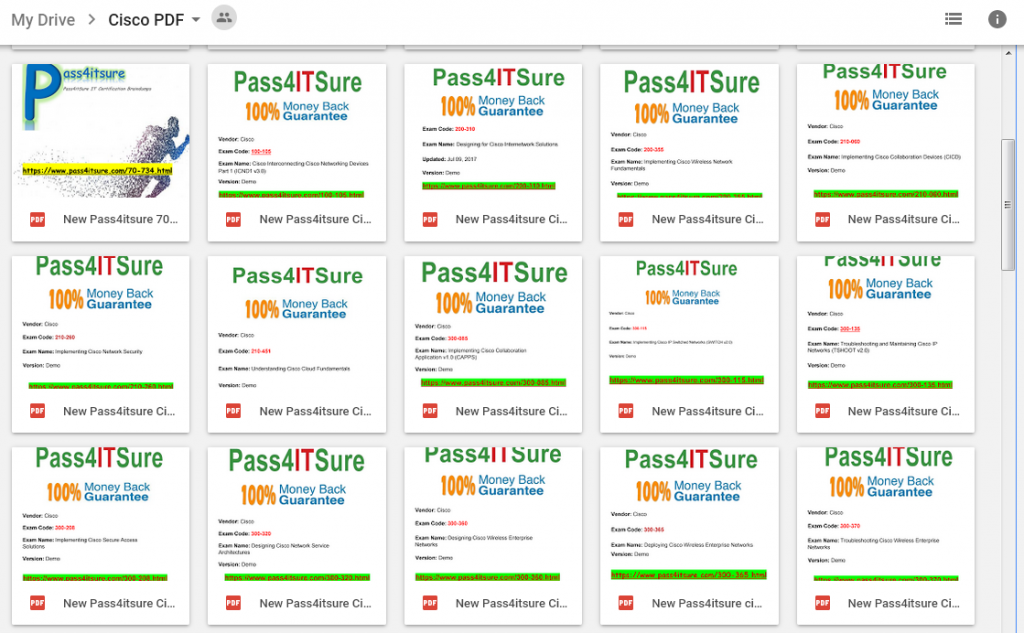Click lowercase file name "New Pass4itsure ci..."
This screenshot has height=633, width=1024.
pyautogui.click(x=707, y=603)
